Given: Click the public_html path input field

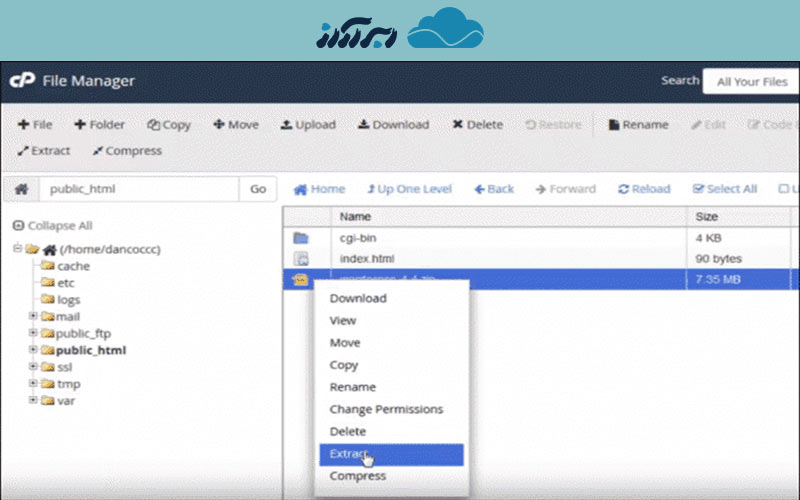Looking at the screenshot, I should (x=138, y=189).
